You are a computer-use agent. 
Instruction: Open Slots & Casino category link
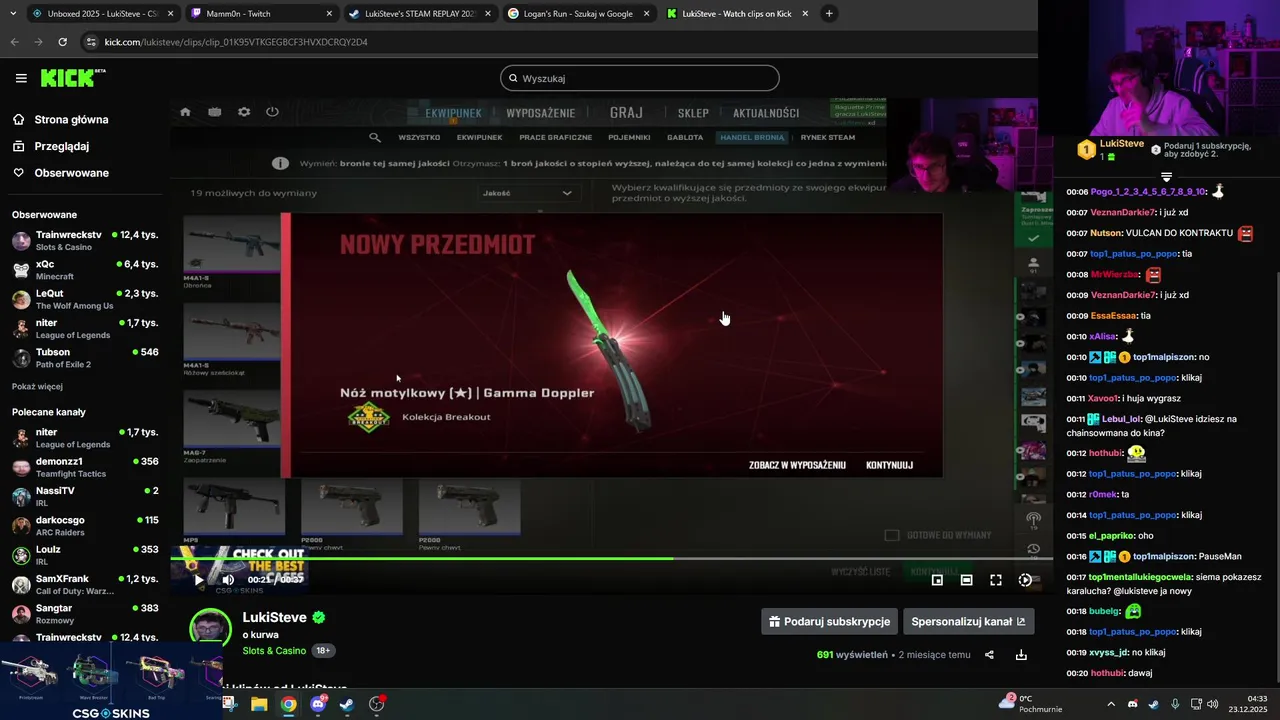[274, 651]
